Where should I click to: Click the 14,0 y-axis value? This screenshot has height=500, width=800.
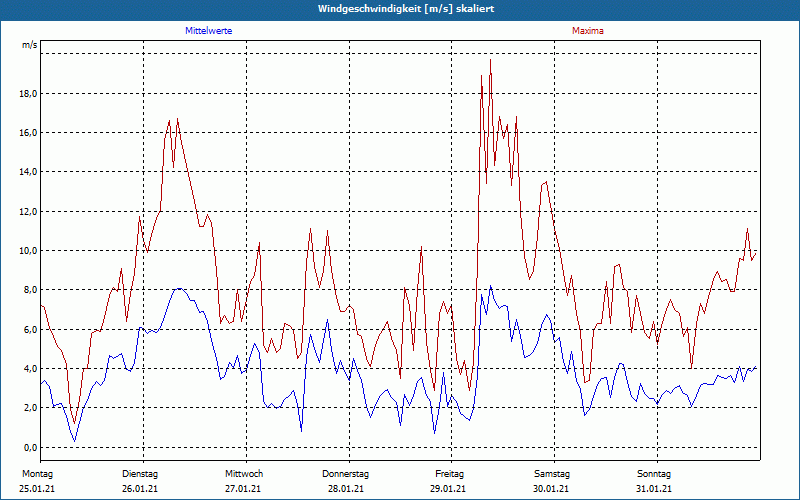point(29,172)
